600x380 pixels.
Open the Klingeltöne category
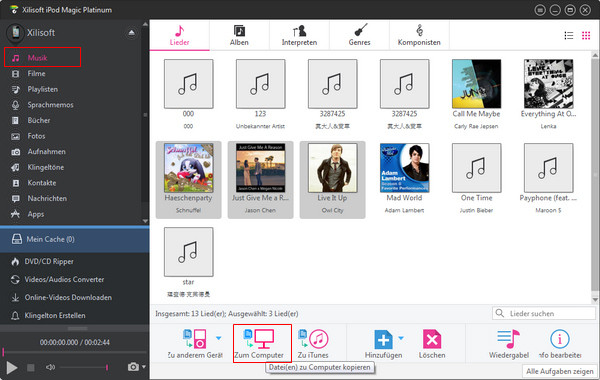[46, 167]
